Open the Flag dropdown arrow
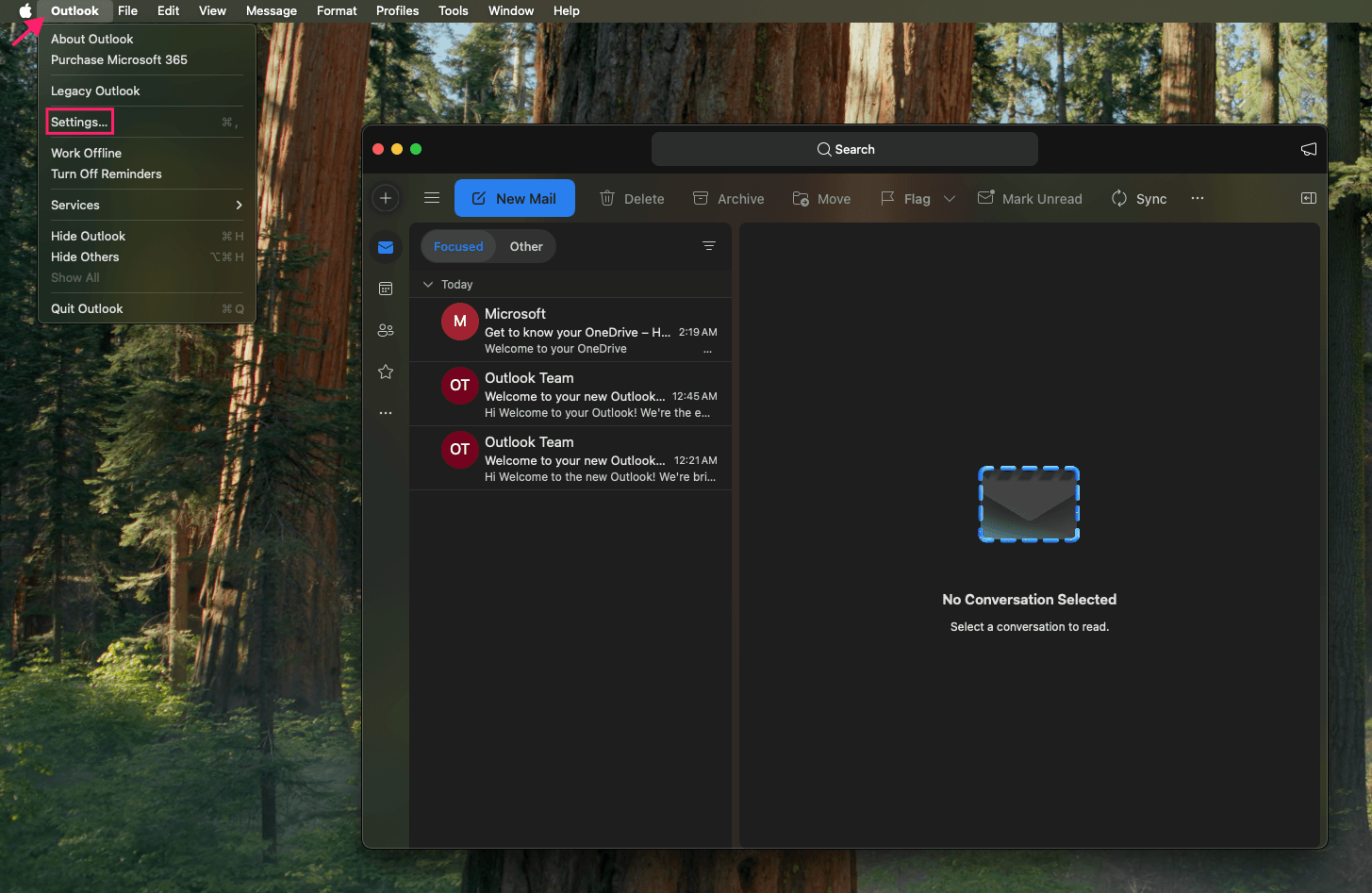The height and width of the screenshot is (893, 1372). (950, 198)
